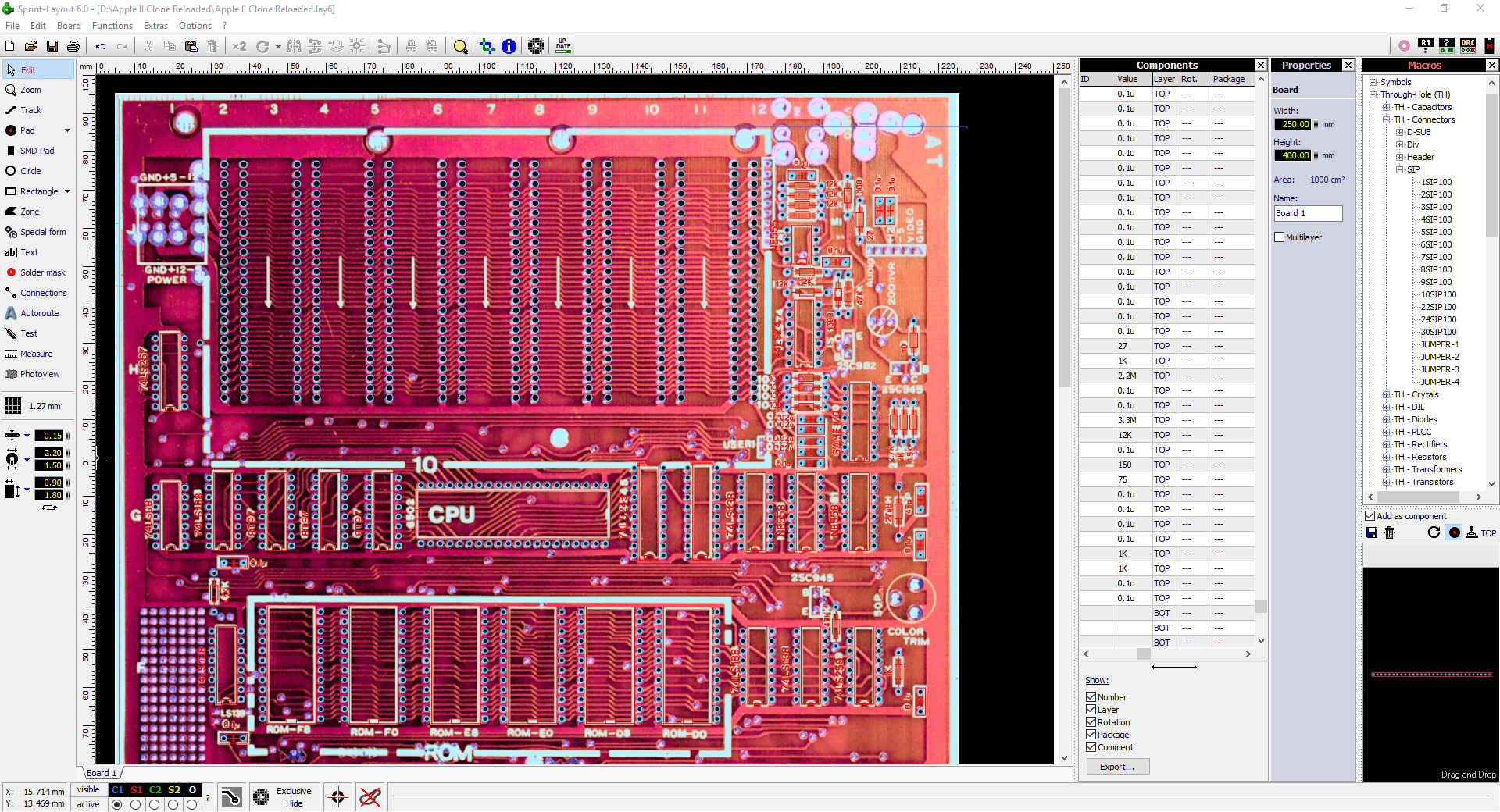Select the 24SIP100 macro
The image size is (1500, 812).
1438,319
